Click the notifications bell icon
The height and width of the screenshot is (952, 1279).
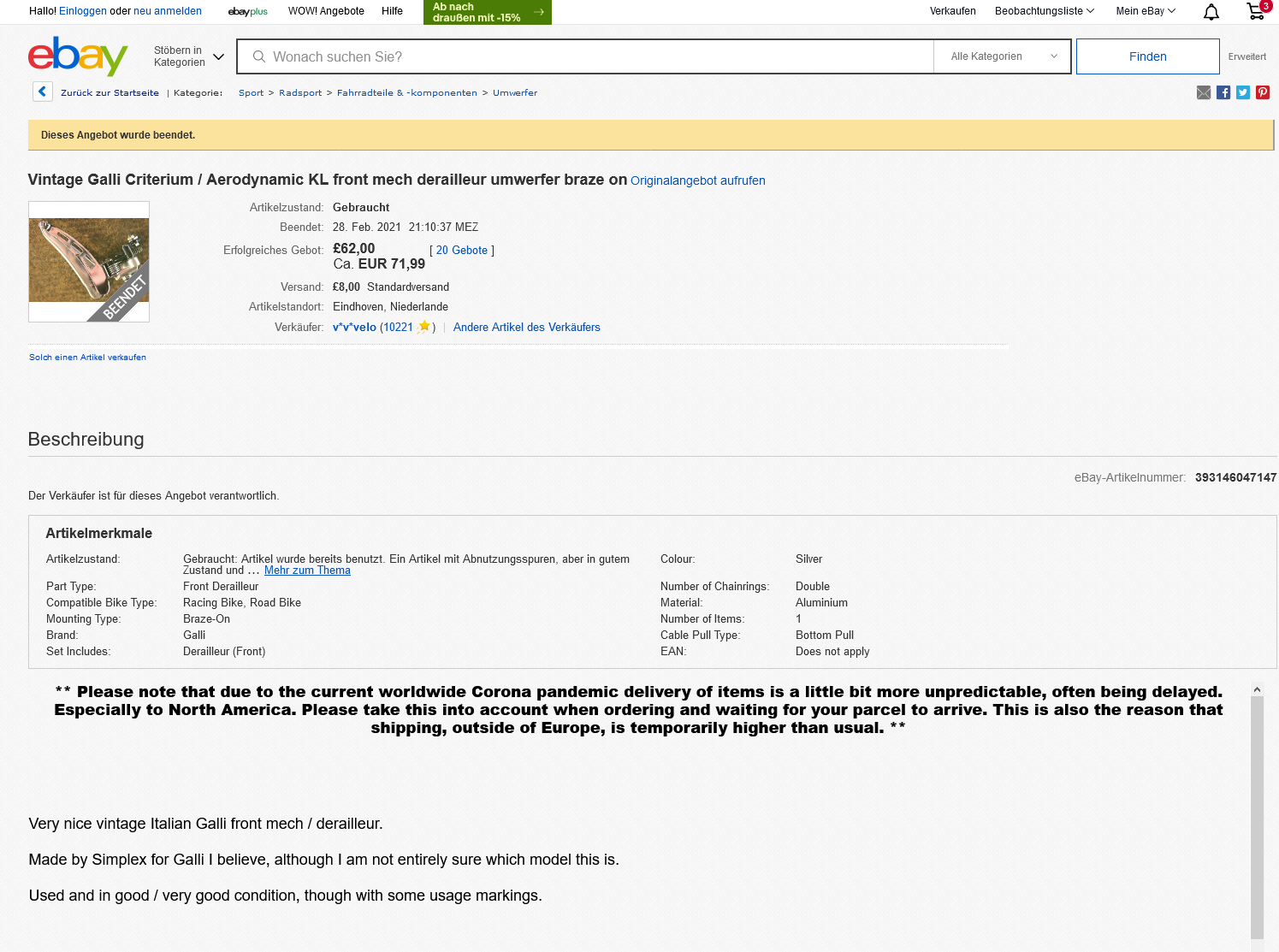click(1211, 12)
